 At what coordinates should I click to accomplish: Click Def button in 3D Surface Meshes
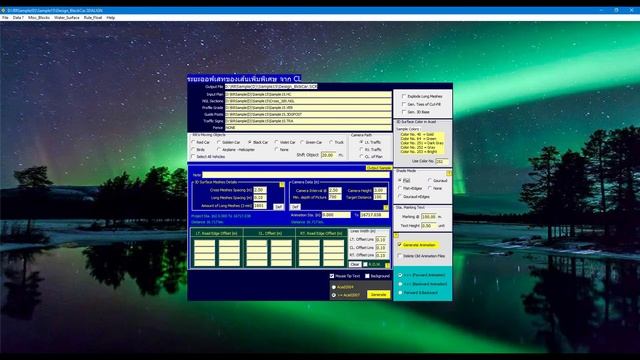278,207
